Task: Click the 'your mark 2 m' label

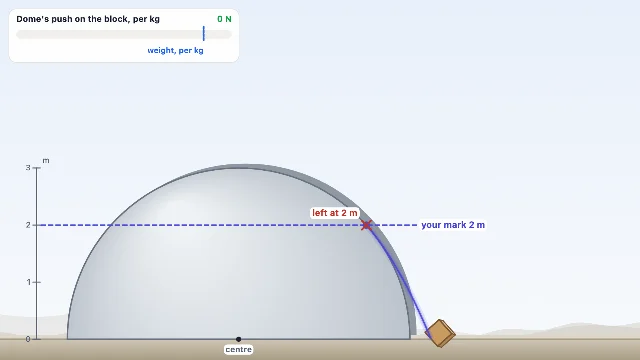Action: point(453,225)
